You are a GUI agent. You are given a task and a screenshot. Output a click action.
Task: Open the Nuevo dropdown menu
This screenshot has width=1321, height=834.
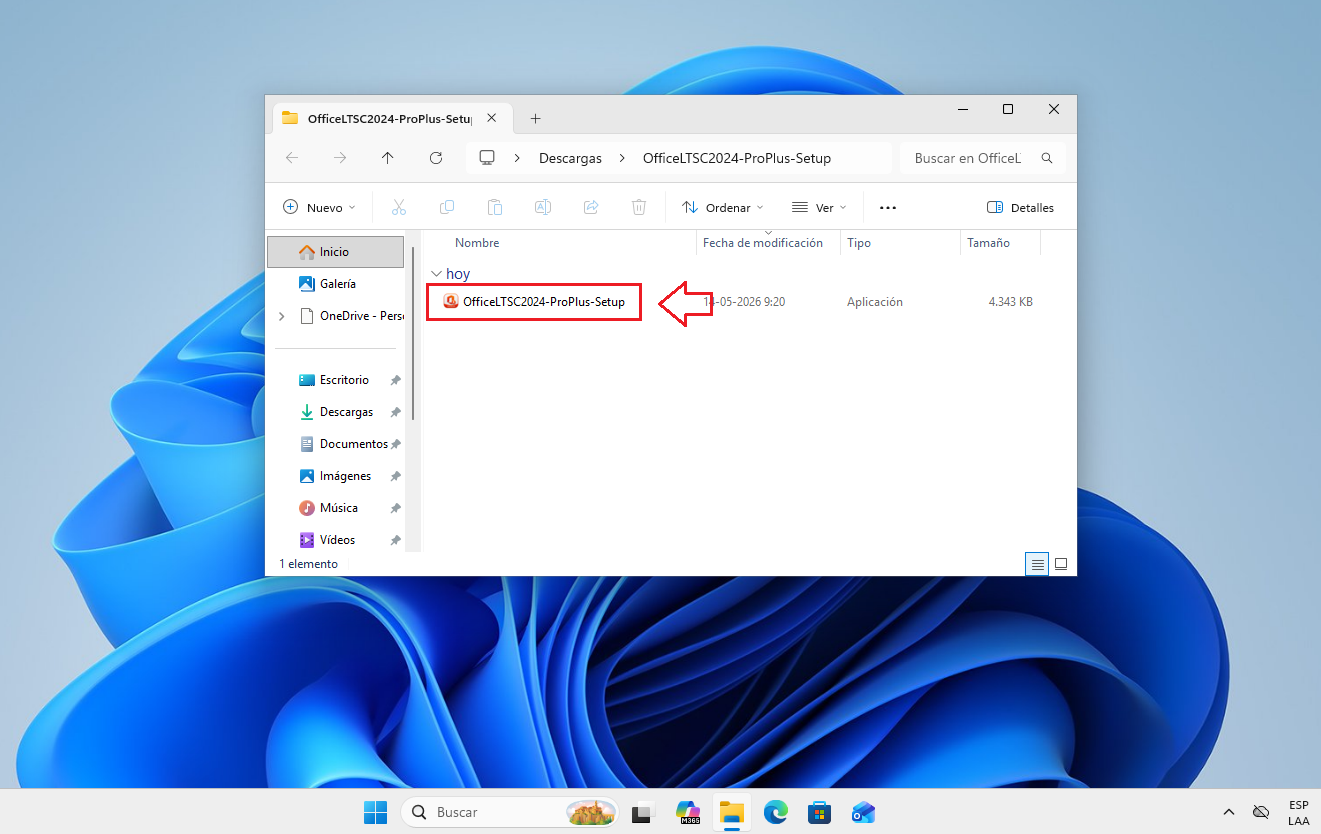tap(319, 207)
